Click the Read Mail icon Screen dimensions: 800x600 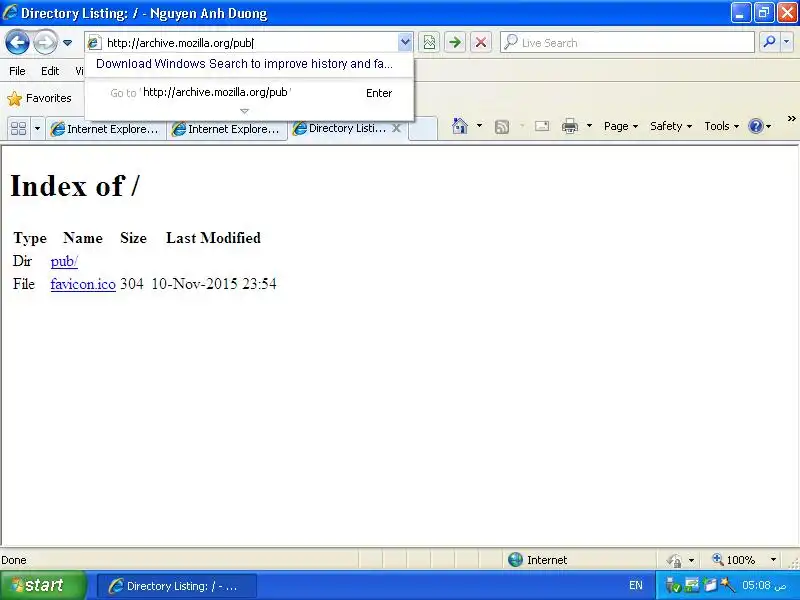click(x=542, y=126)
